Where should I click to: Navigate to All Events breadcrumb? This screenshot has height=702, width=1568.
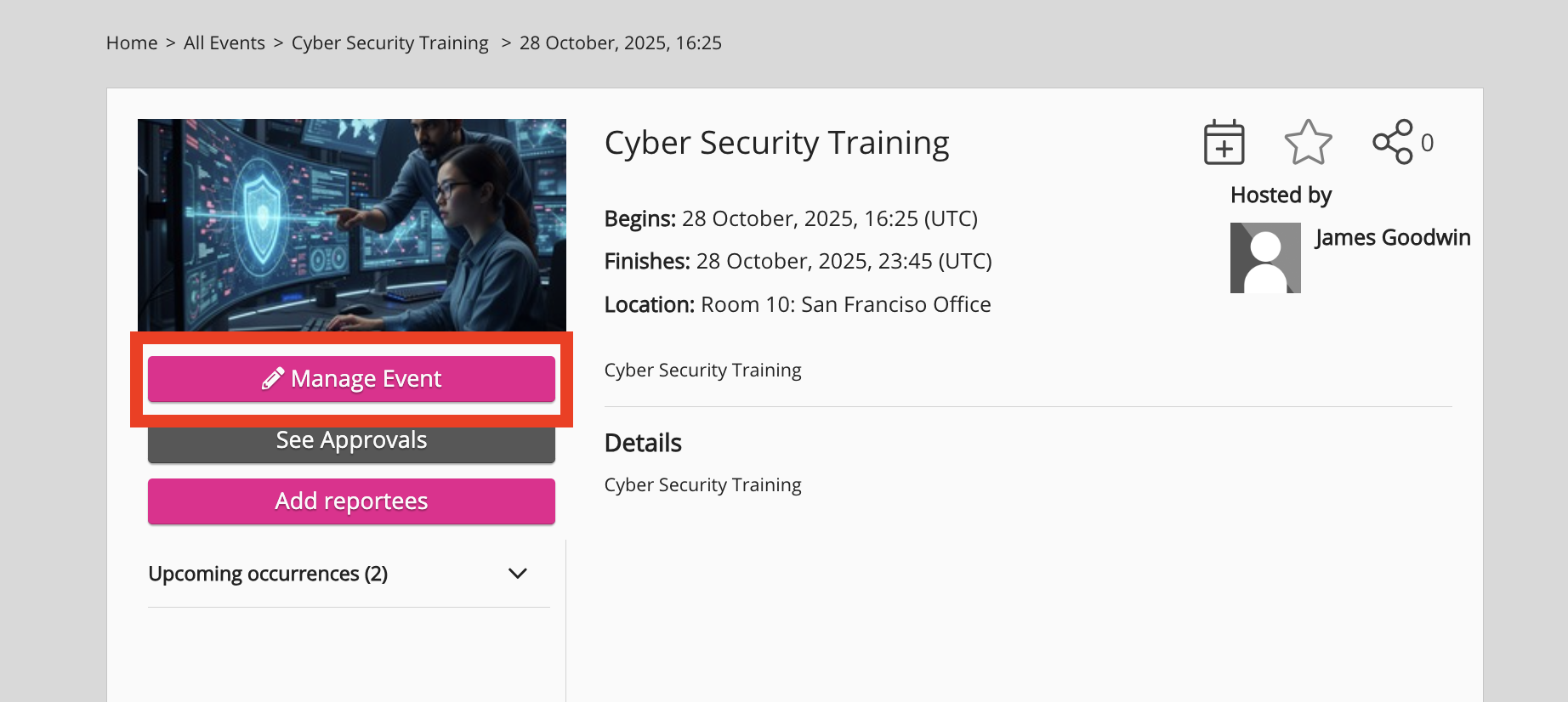[224, 42]
